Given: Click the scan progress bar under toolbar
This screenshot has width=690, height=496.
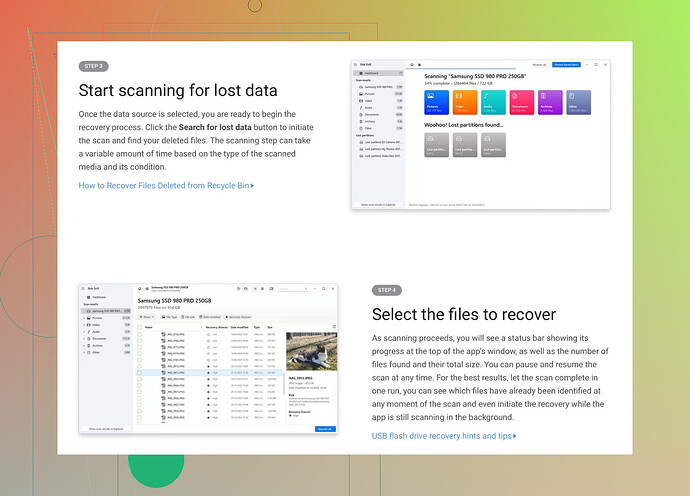Looking at the screenshot, I should coord(461,69).
